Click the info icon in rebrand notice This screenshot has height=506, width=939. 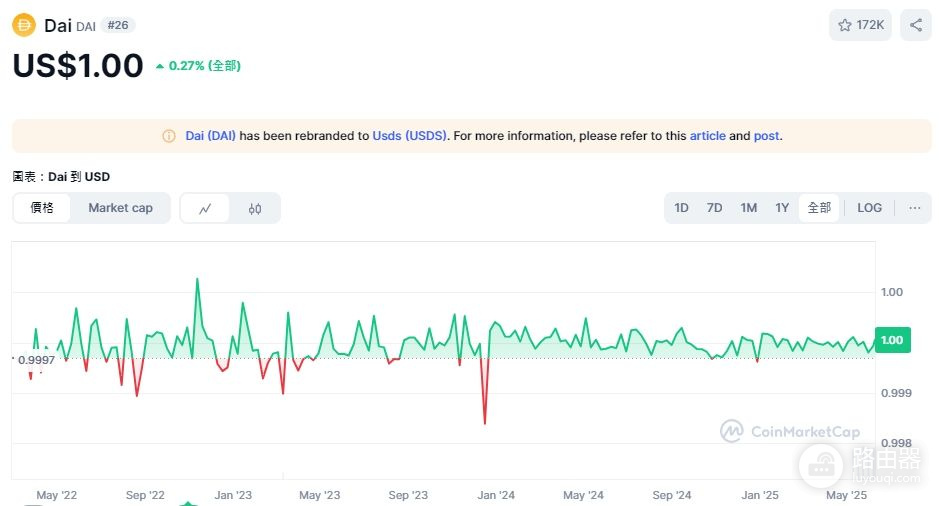click(169, 136)
